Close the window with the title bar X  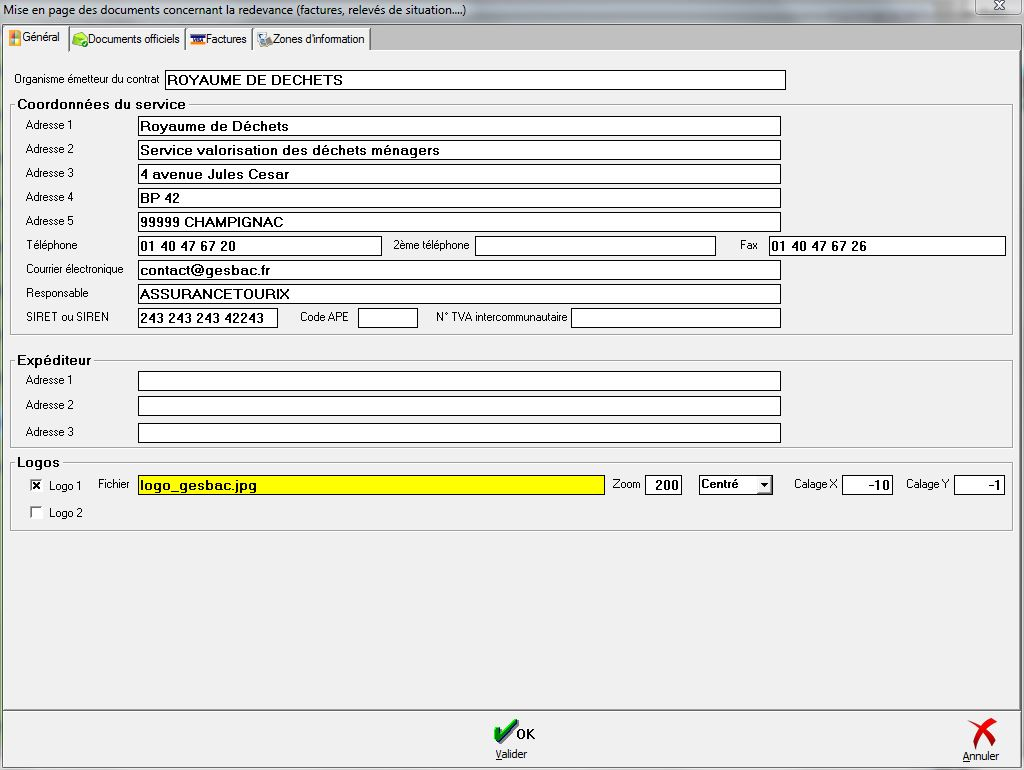[x=998, y=6]
